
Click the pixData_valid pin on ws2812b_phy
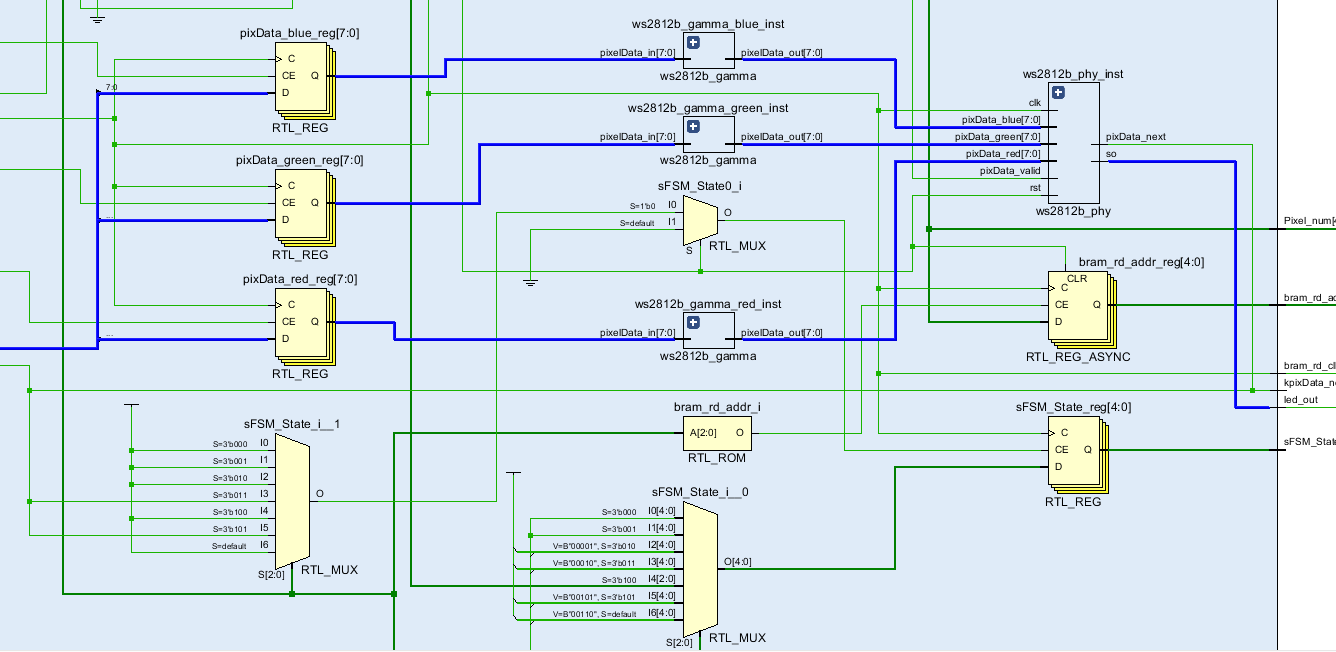tap(1010, 171)
